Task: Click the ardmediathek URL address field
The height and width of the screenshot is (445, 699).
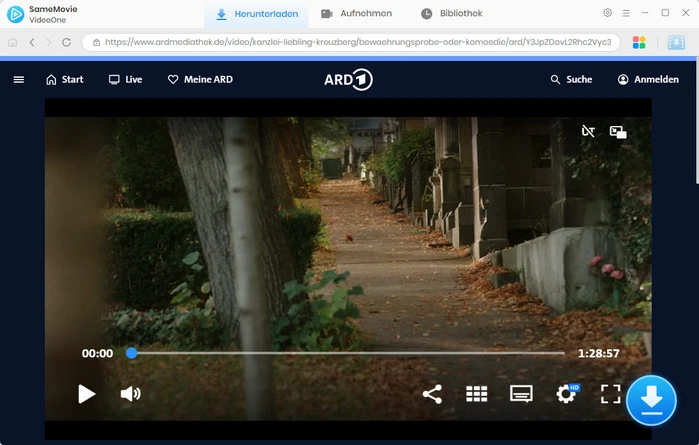Action: click(351, 42)
